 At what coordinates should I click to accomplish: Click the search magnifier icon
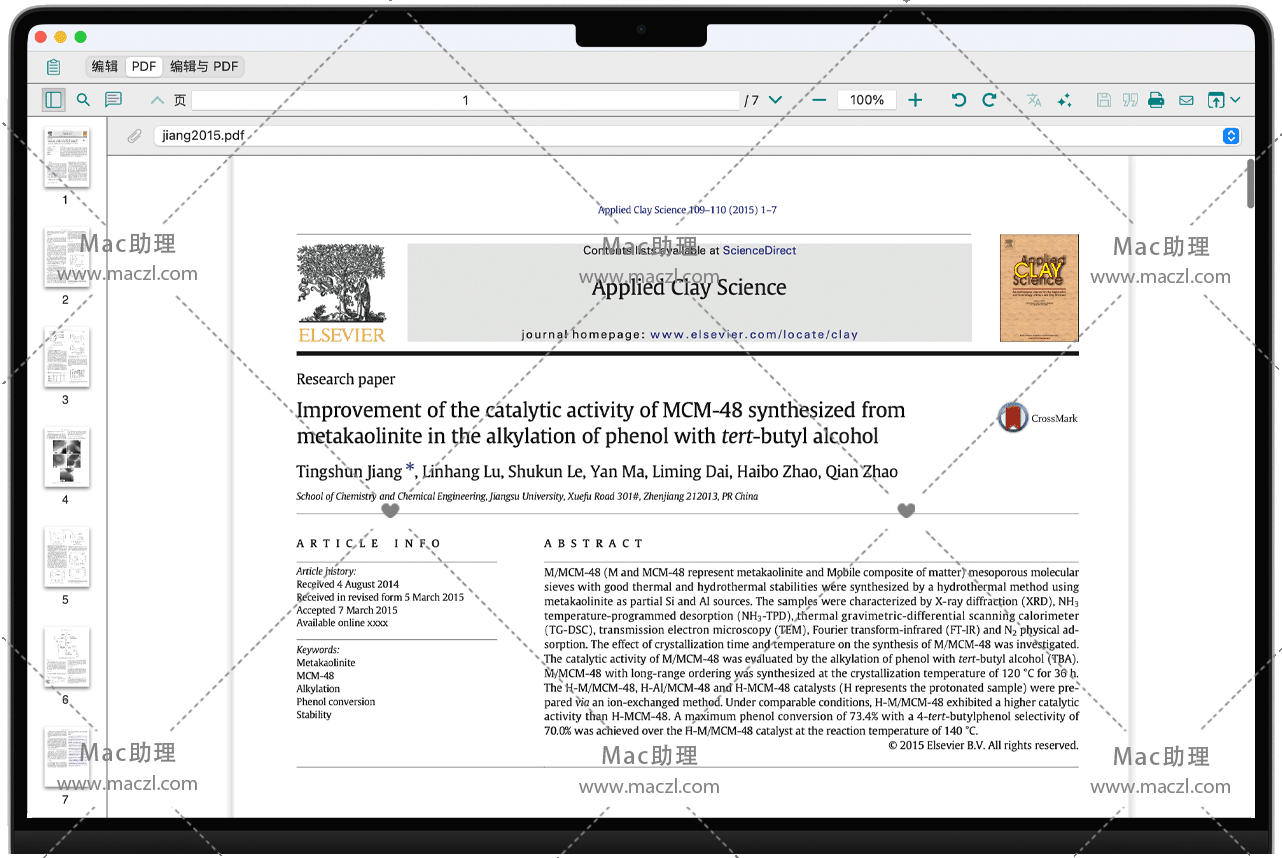tap(84, 100)
